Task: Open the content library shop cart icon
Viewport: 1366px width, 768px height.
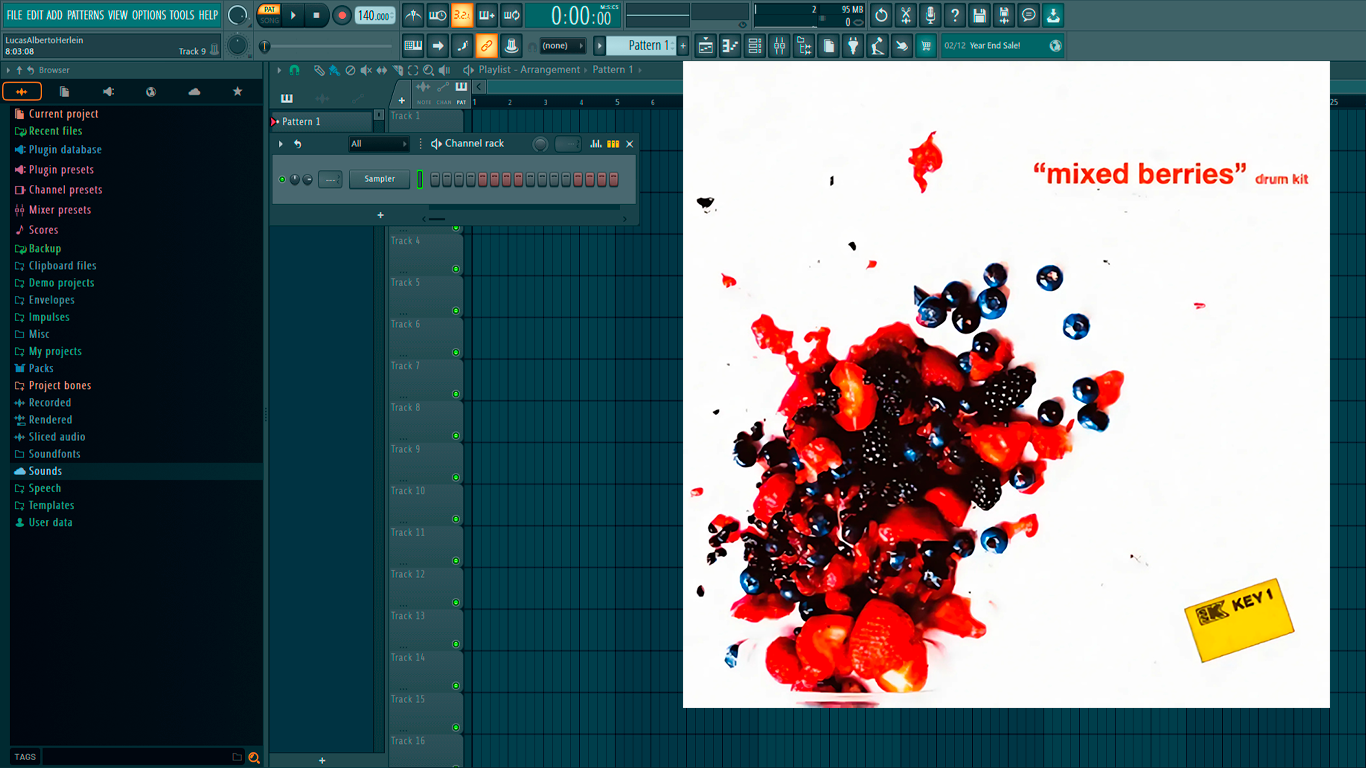Action: (x=926, y=45)
